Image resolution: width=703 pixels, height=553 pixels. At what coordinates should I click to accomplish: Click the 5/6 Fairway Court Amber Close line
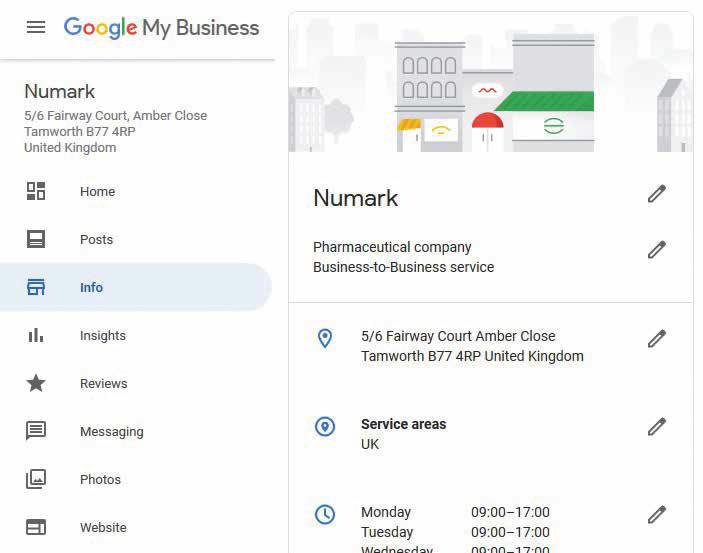tap(458, 336)
